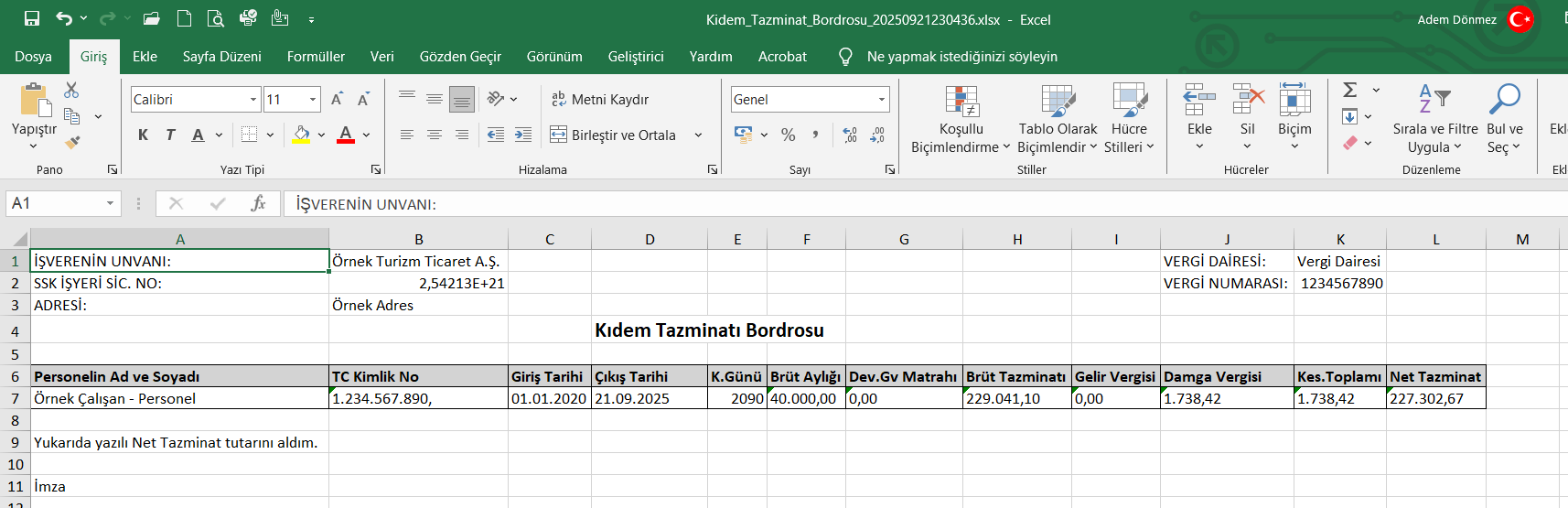Expand the Yapıştır paste options arrow

pyautogui.click(x=33, y=146)
